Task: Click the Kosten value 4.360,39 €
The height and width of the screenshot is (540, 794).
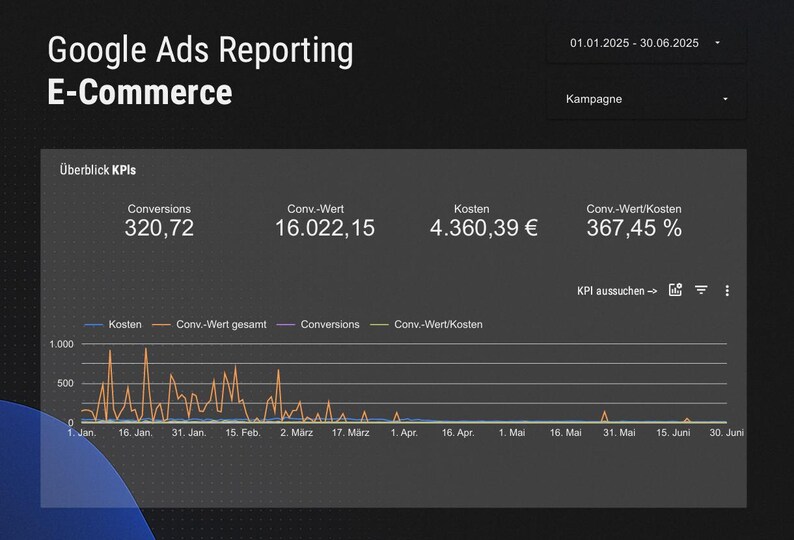Action: point(484,227)
